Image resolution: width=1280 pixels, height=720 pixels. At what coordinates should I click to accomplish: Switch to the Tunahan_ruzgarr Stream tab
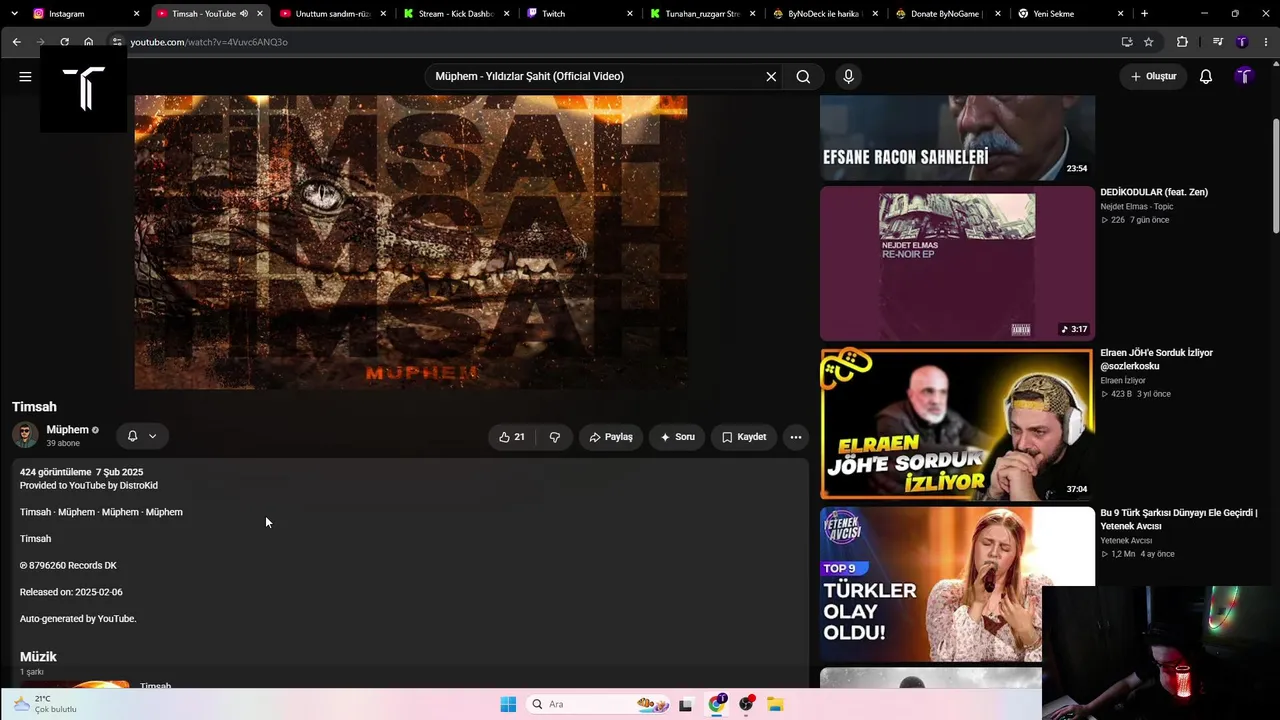[701, 14]
